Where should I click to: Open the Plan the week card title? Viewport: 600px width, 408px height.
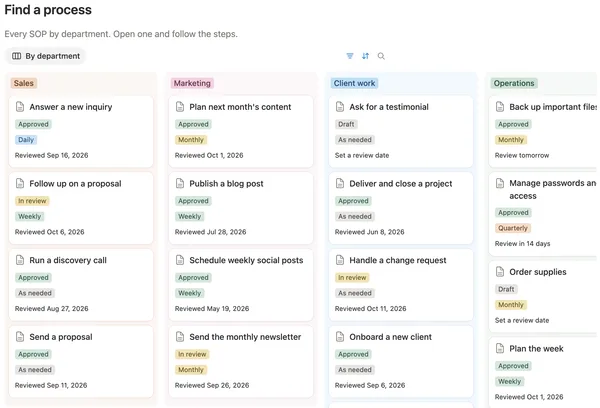(x=536, y=348)
